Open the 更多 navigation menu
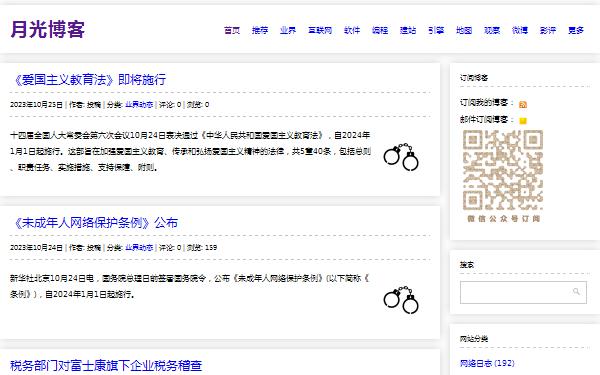The height and width of the screenshot is (375, 600). 576,30
